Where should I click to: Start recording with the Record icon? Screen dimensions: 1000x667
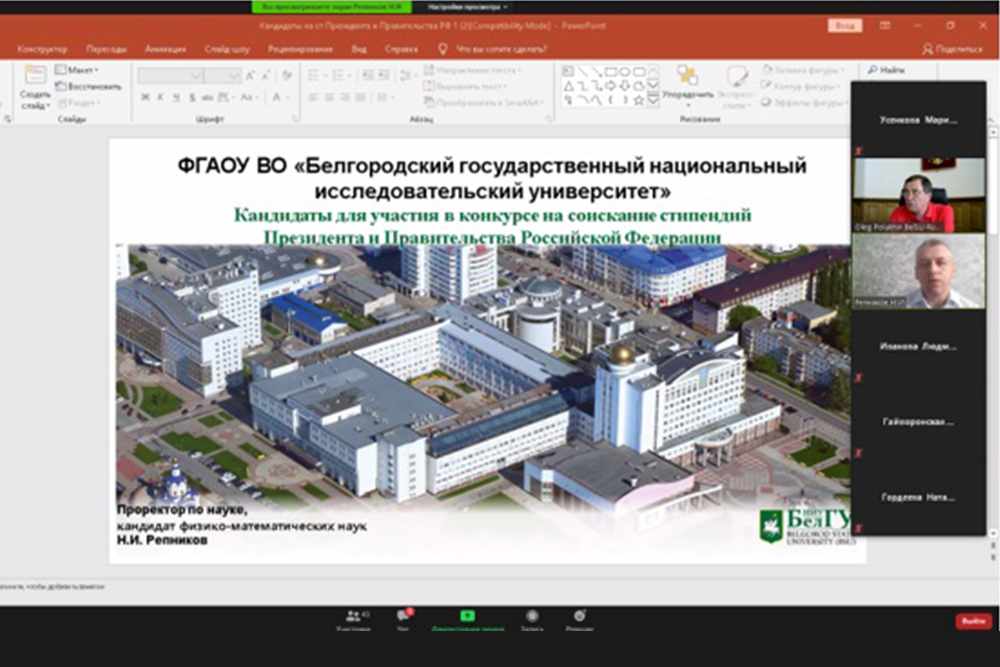point(532,616)
